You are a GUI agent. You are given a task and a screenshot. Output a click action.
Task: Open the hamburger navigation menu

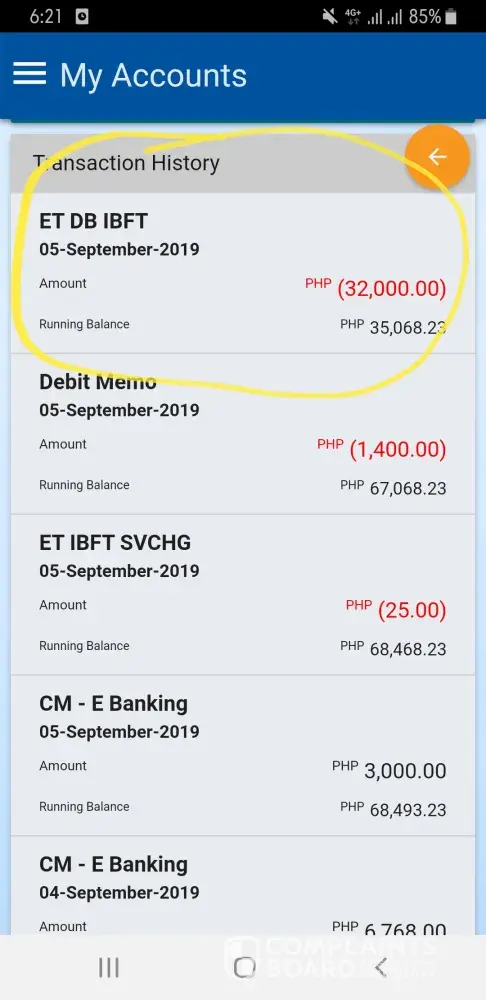tap(29, 74)
